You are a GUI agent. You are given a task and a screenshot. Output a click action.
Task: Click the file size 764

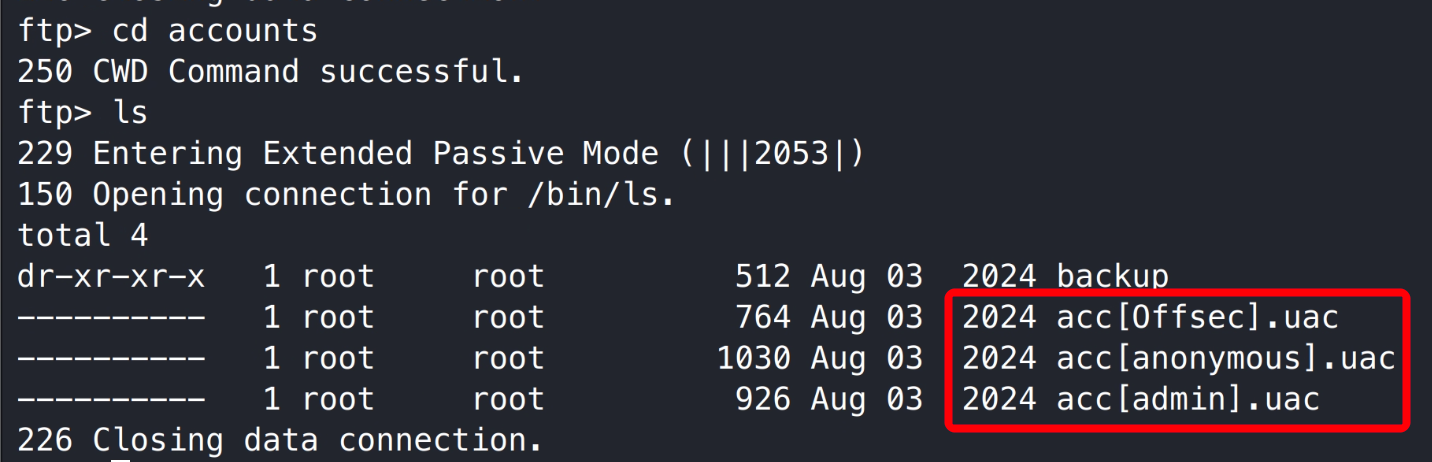(x=761, y=317)
